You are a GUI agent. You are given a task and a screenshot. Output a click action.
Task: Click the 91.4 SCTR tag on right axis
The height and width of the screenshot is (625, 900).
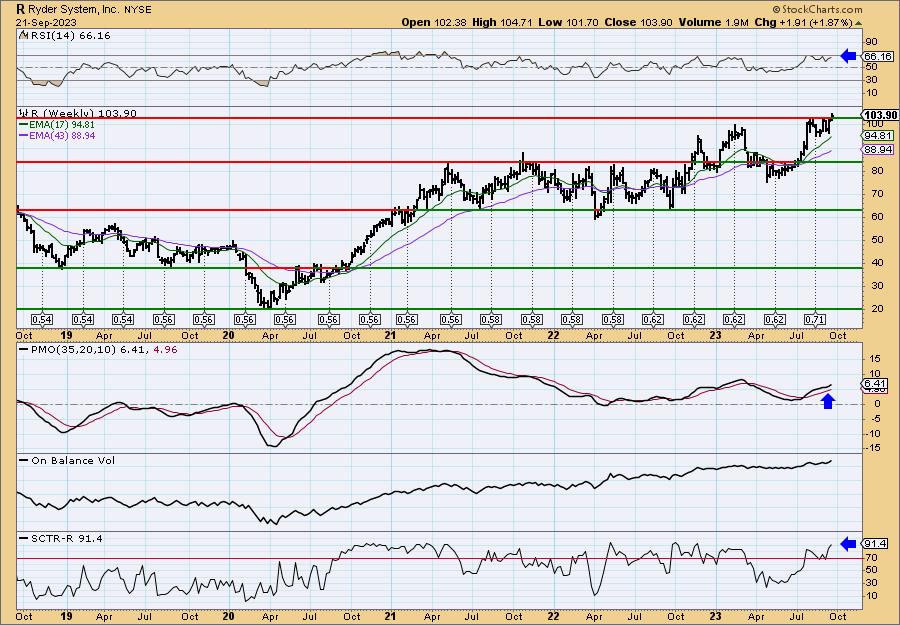tap(876, 544)
